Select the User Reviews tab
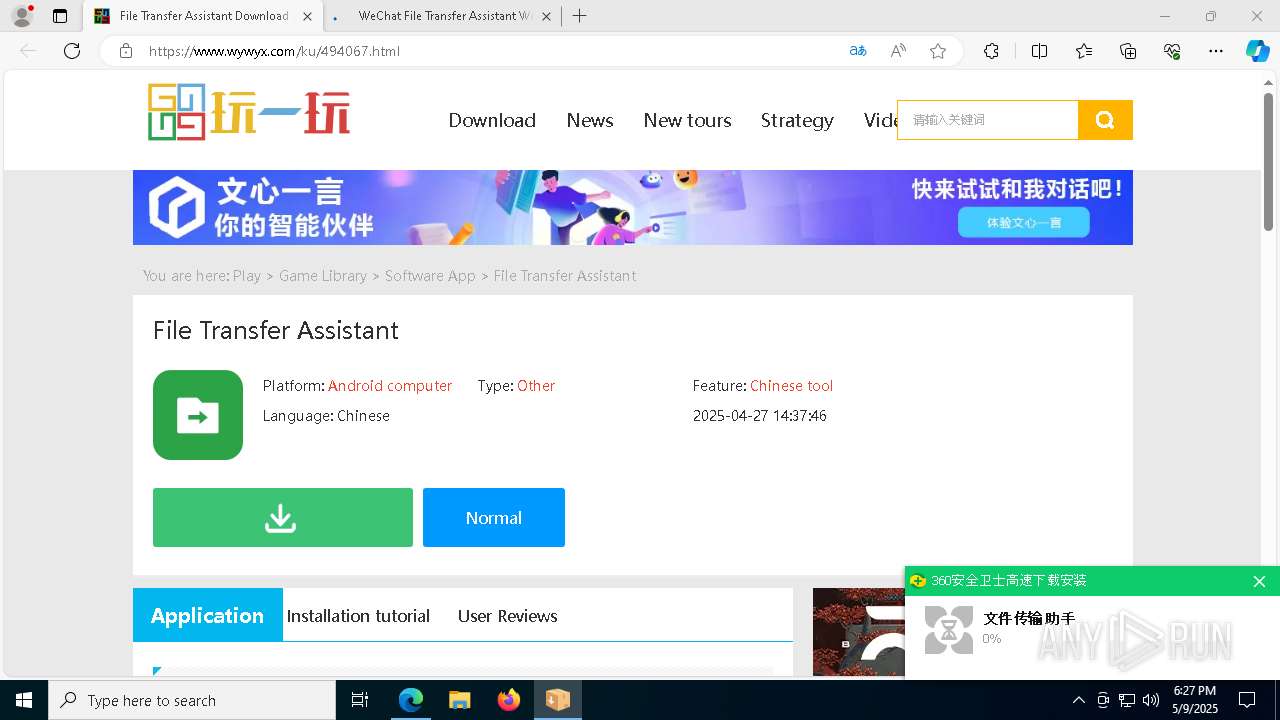 (508, 616)
